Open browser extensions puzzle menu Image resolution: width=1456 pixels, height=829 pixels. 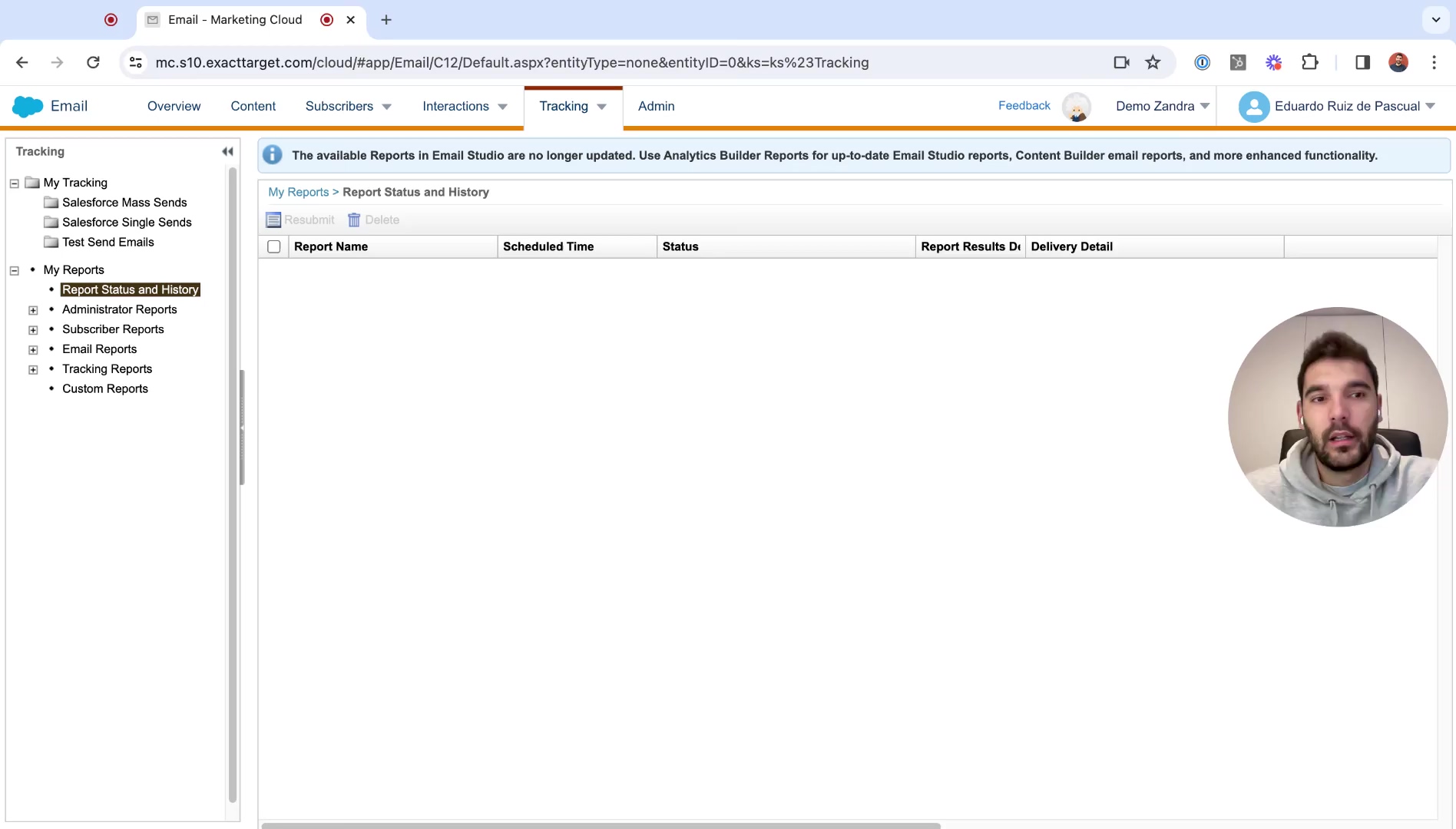tap(1310, 62)
